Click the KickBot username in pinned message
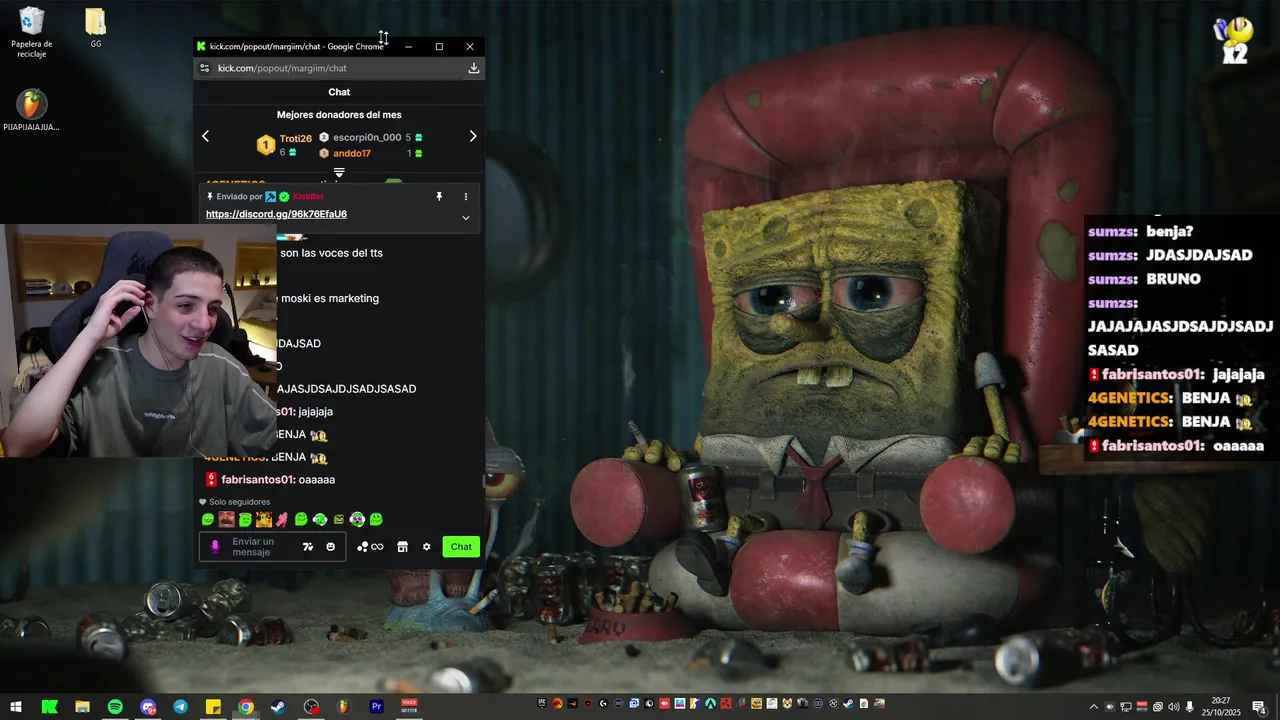The image size is (1280, 720). coord(308,197)
